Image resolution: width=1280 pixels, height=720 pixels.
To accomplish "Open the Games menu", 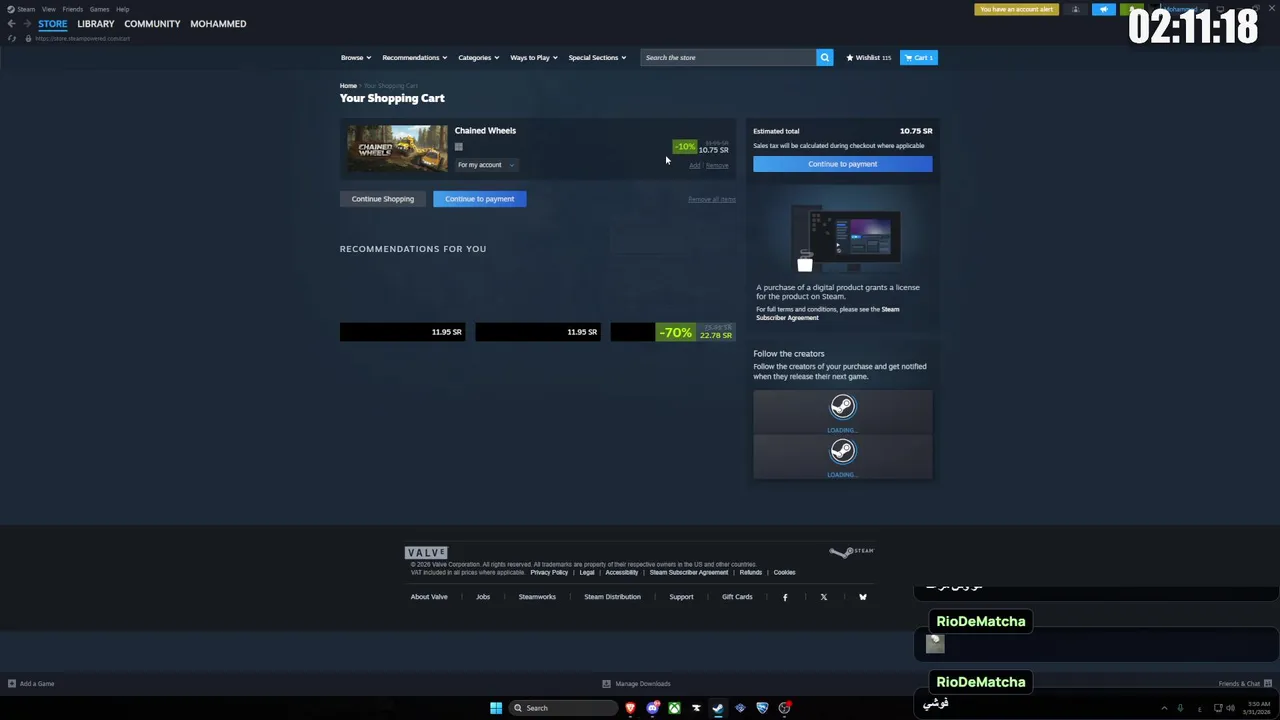I will point(99,9).
